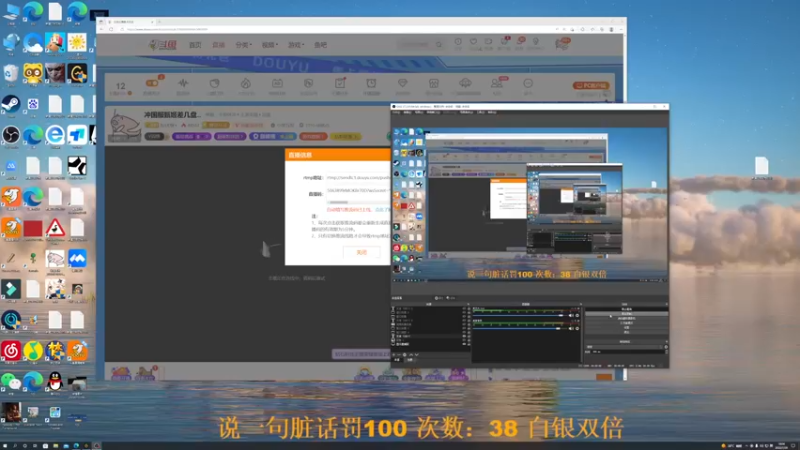Viewport: 800px width, 450px height.
Task: Click the browser back arrow
Action: [102, 29]
